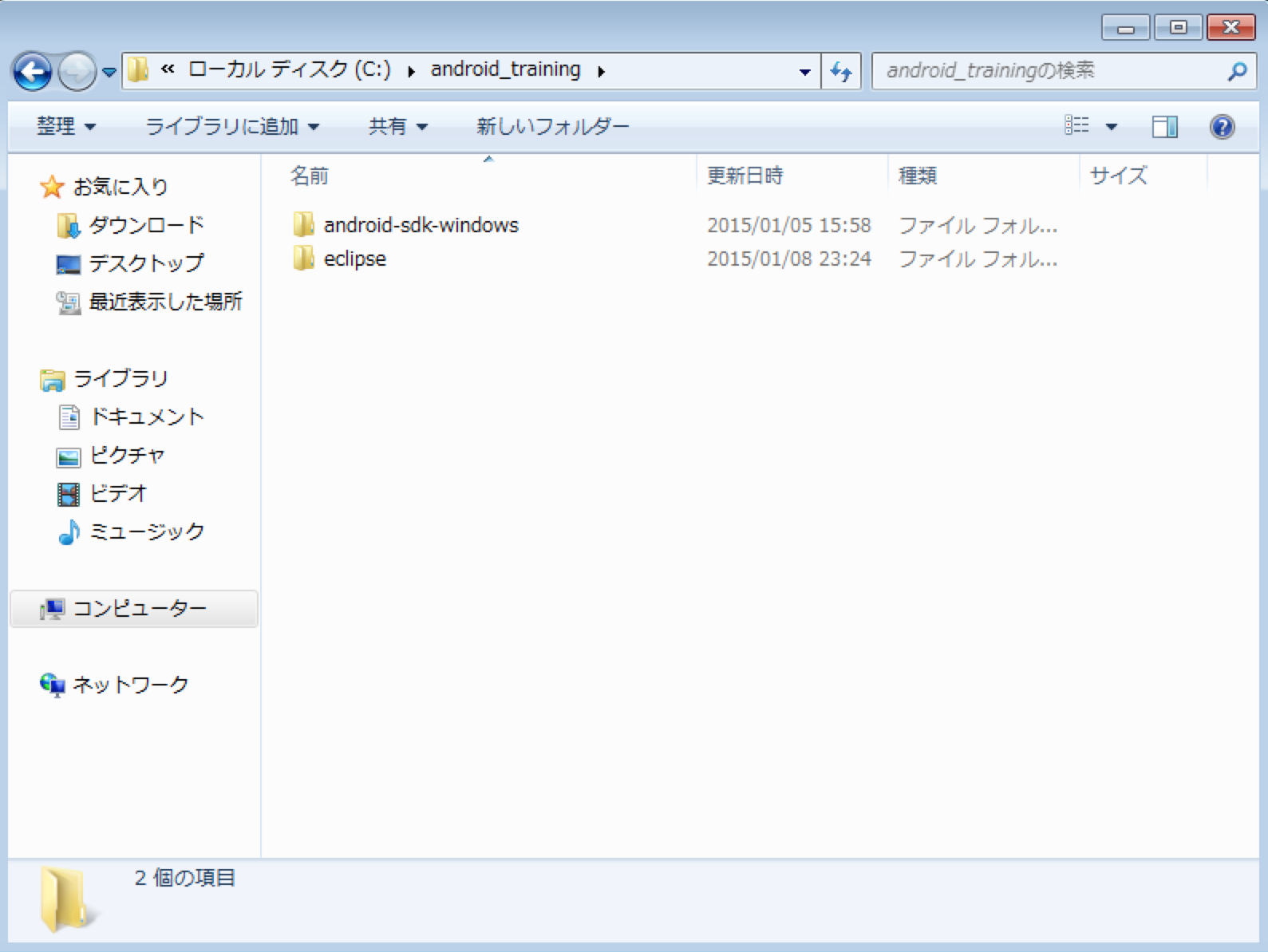Click the ネットワーク network icon

coord(53,685)
